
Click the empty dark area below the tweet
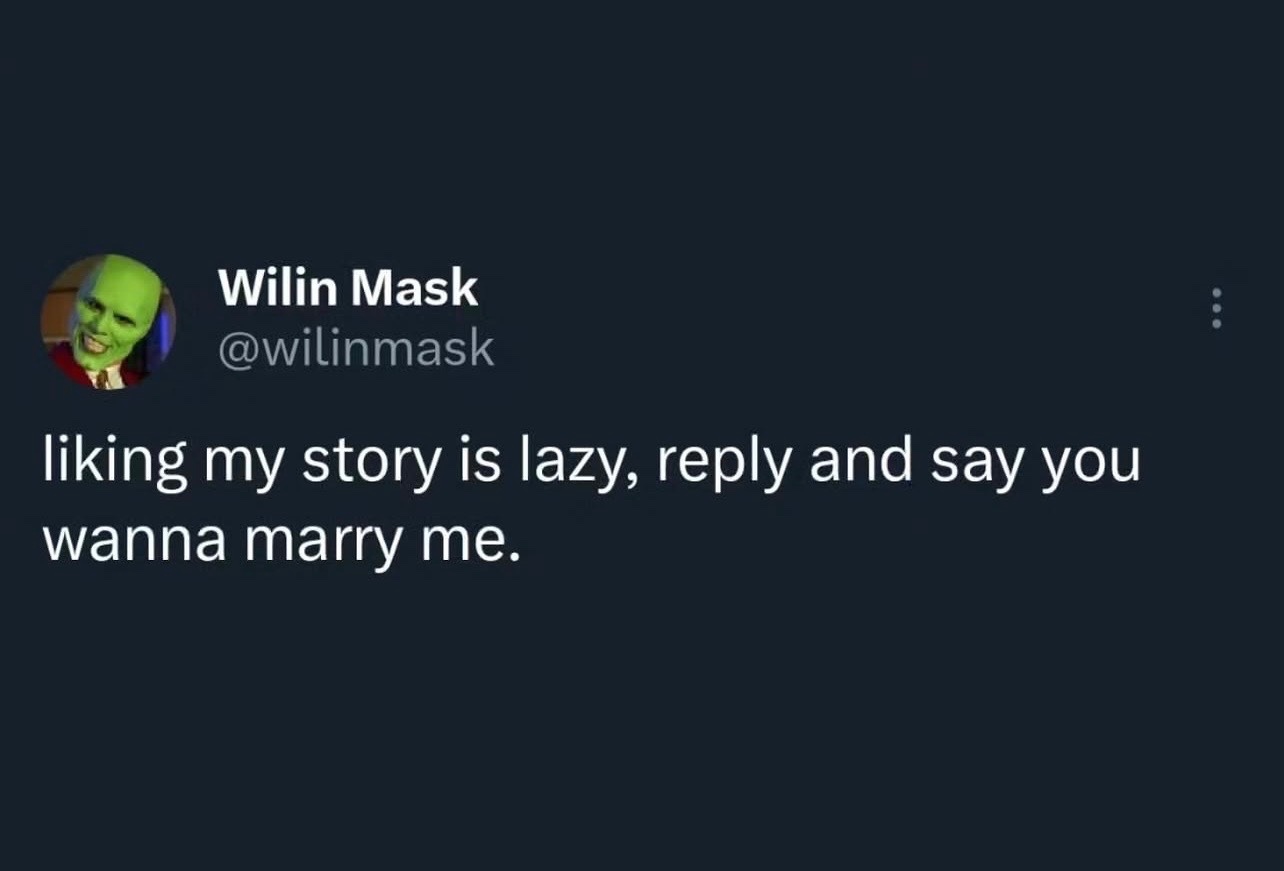click(x=640, y=720)
